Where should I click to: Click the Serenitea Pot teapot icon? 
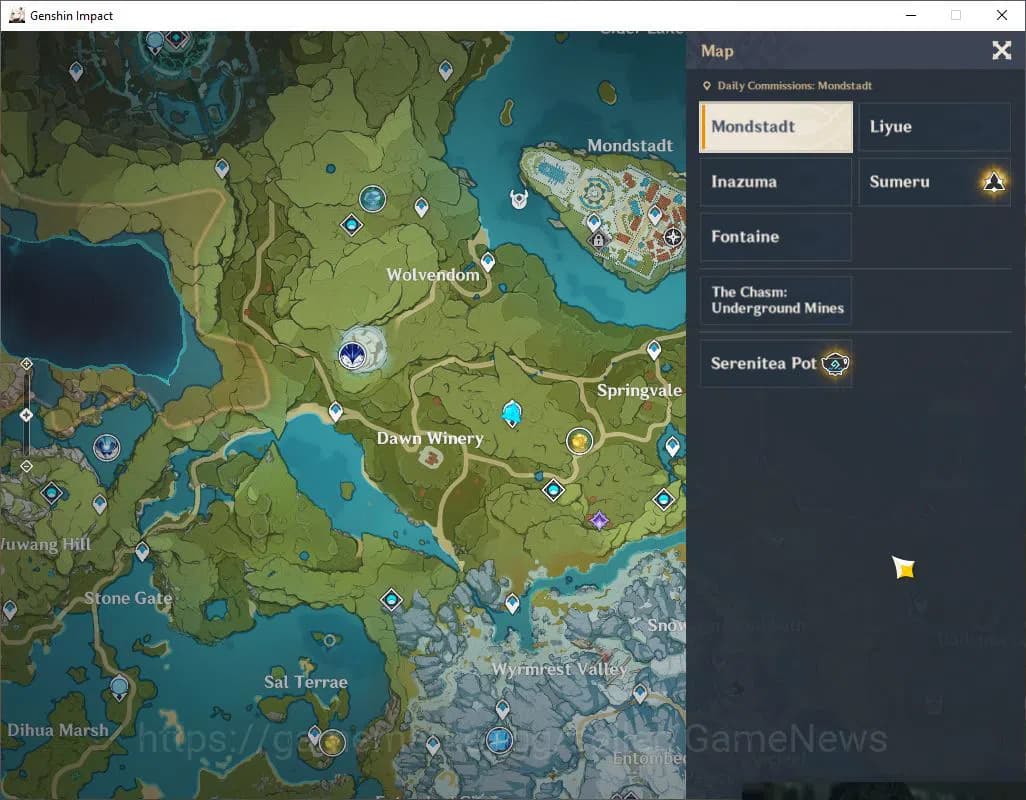834,364
